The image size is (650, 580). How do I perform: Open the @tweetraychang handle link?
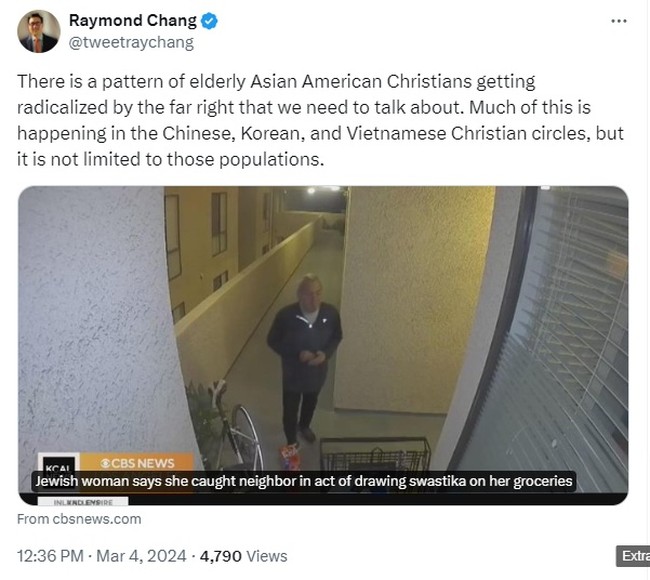131,43
